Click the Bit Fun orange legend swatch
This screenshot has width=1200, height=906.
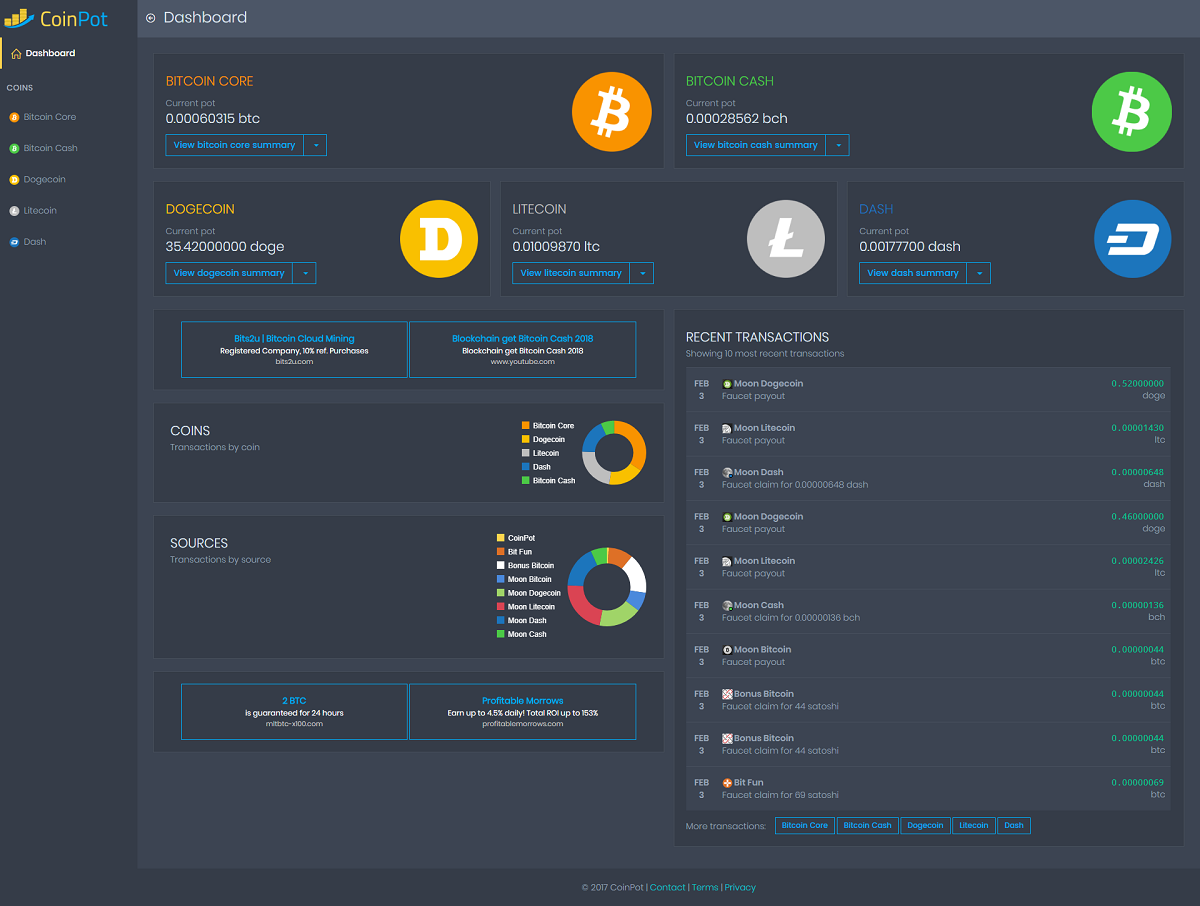[500, 552]
